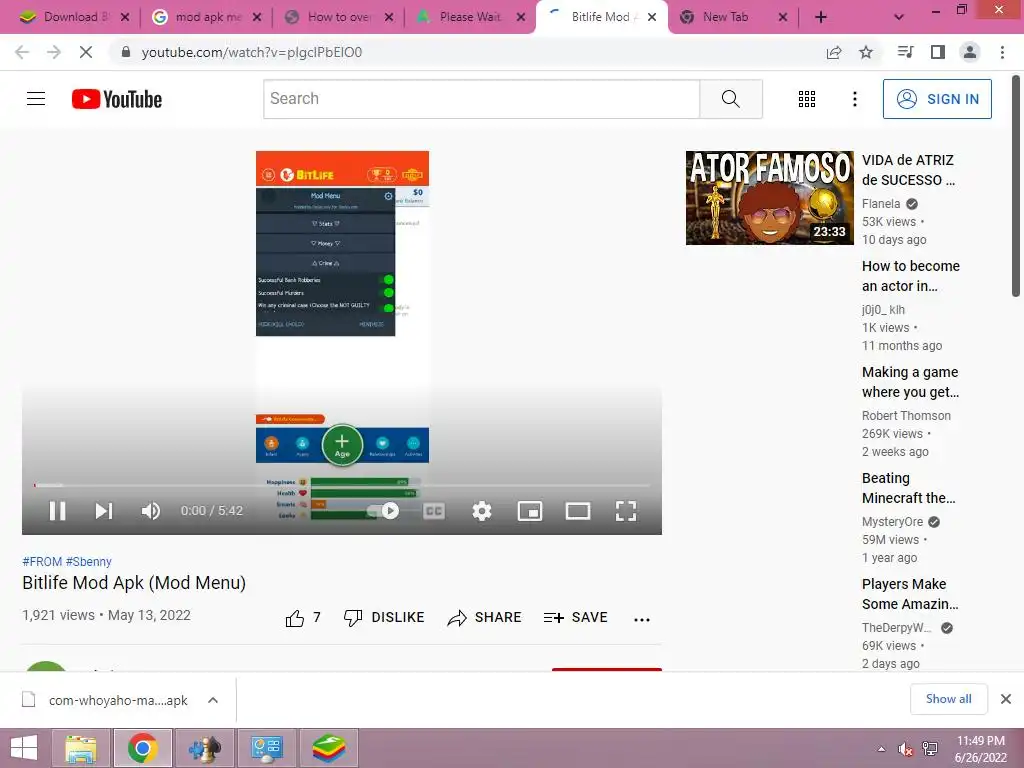Open Chrome three-dot menu
This screenshot has width=1024, height=768.
[1002, 52]
